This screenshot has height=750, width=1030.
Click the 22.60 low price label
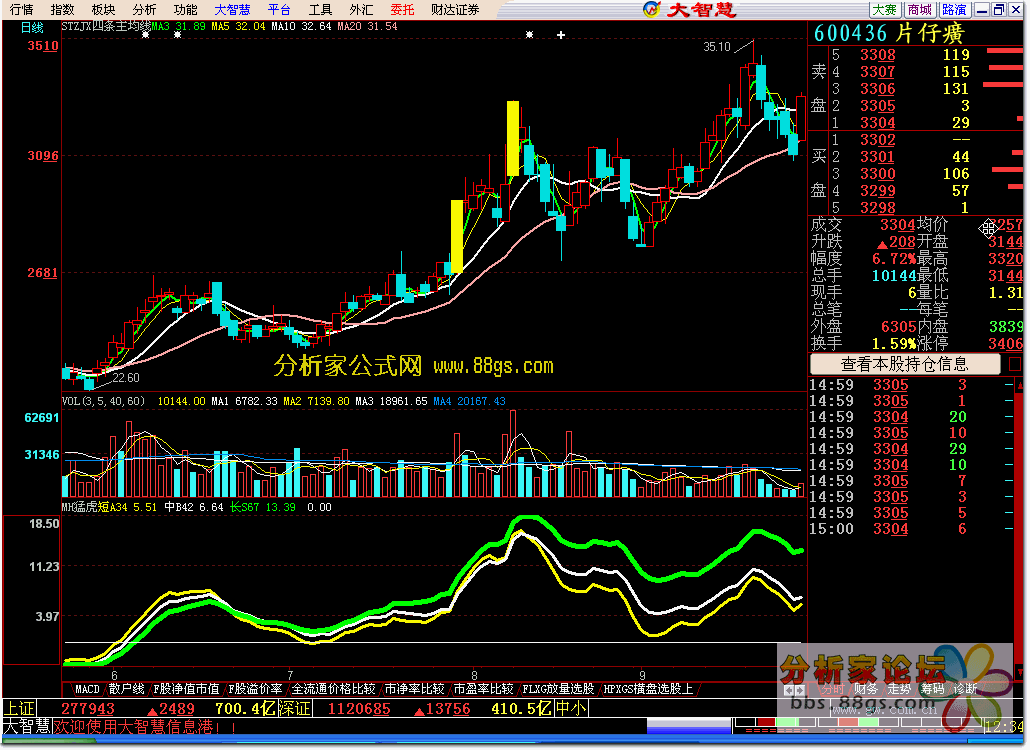125,378
